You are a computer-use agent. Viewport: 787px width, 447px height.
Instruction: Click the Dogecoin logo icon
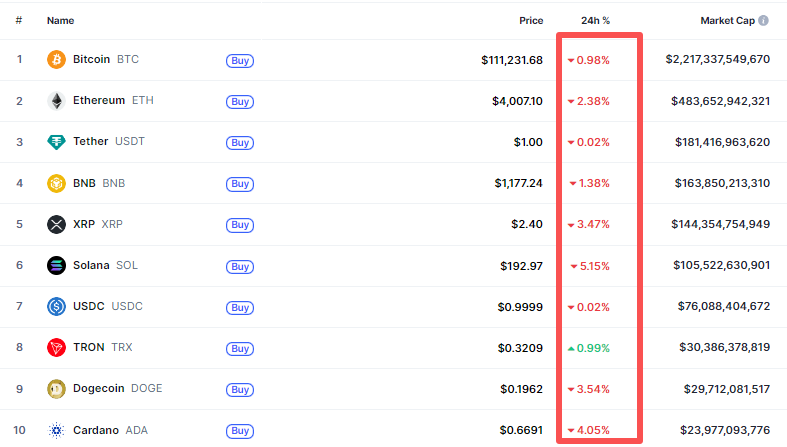point(56,388)
